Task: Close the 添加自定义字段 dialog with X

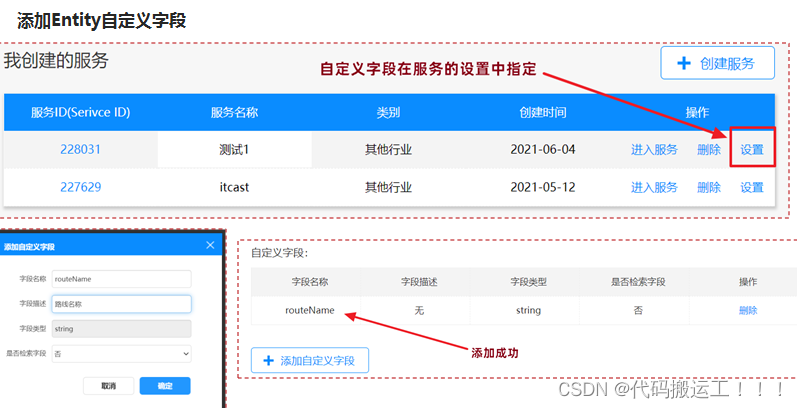Action: point(210,245)
